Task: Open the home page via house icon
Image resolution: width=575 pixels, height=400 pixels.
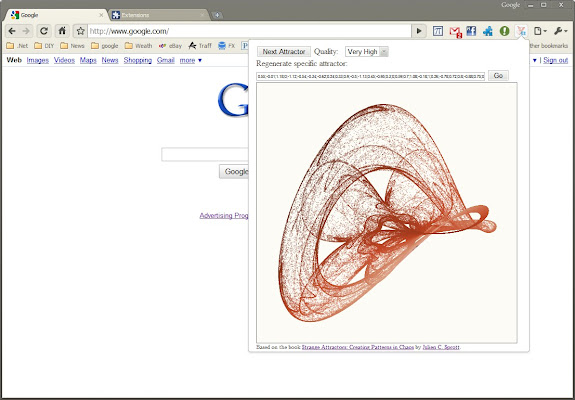Action: coord(62,31)
